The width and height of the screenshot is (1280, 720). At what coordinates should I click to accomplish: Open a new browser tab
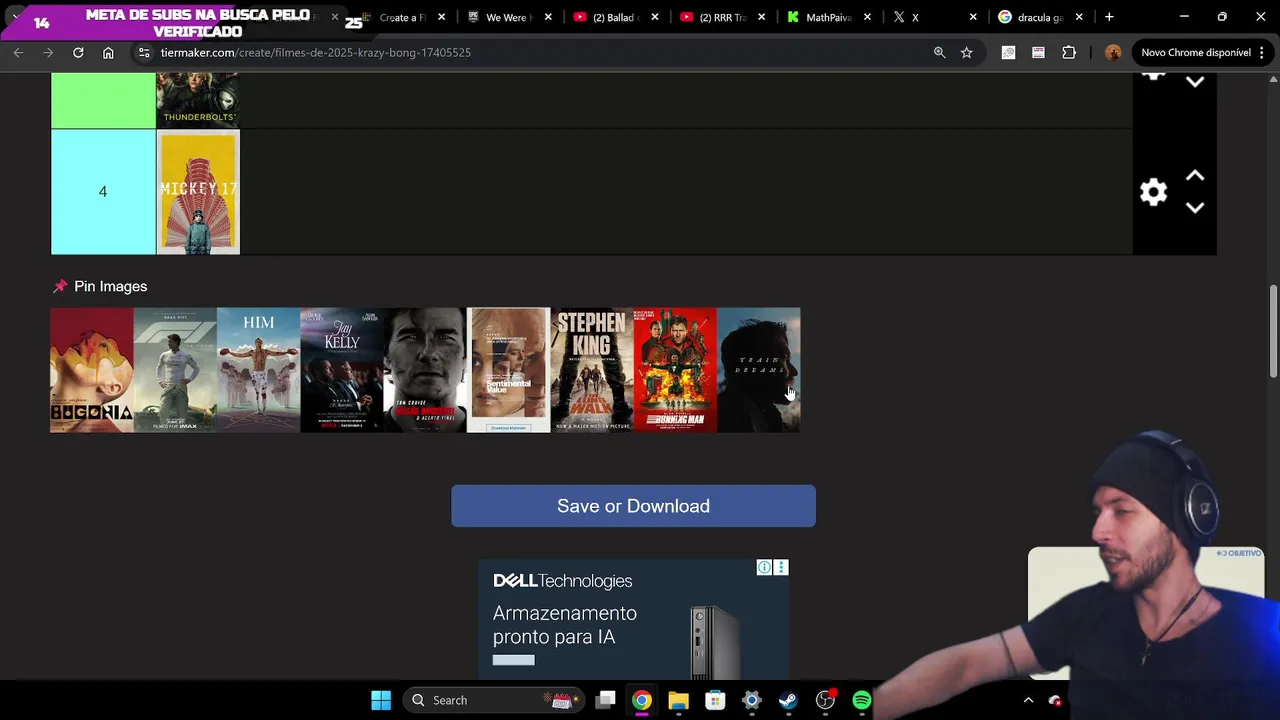pos(1109,17)
